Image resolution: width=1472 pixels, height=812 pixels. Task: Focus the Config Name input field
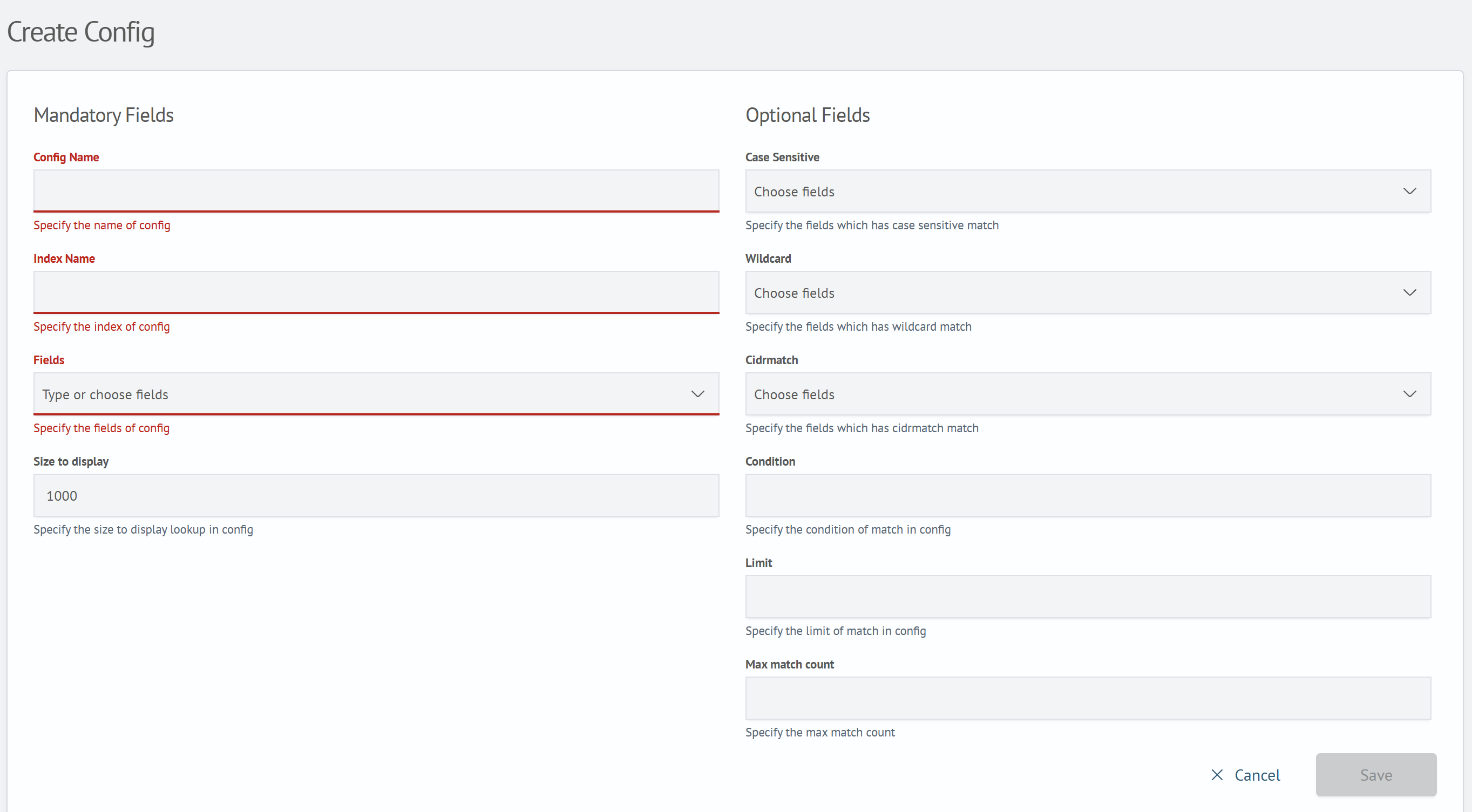[x=376, y=190]
